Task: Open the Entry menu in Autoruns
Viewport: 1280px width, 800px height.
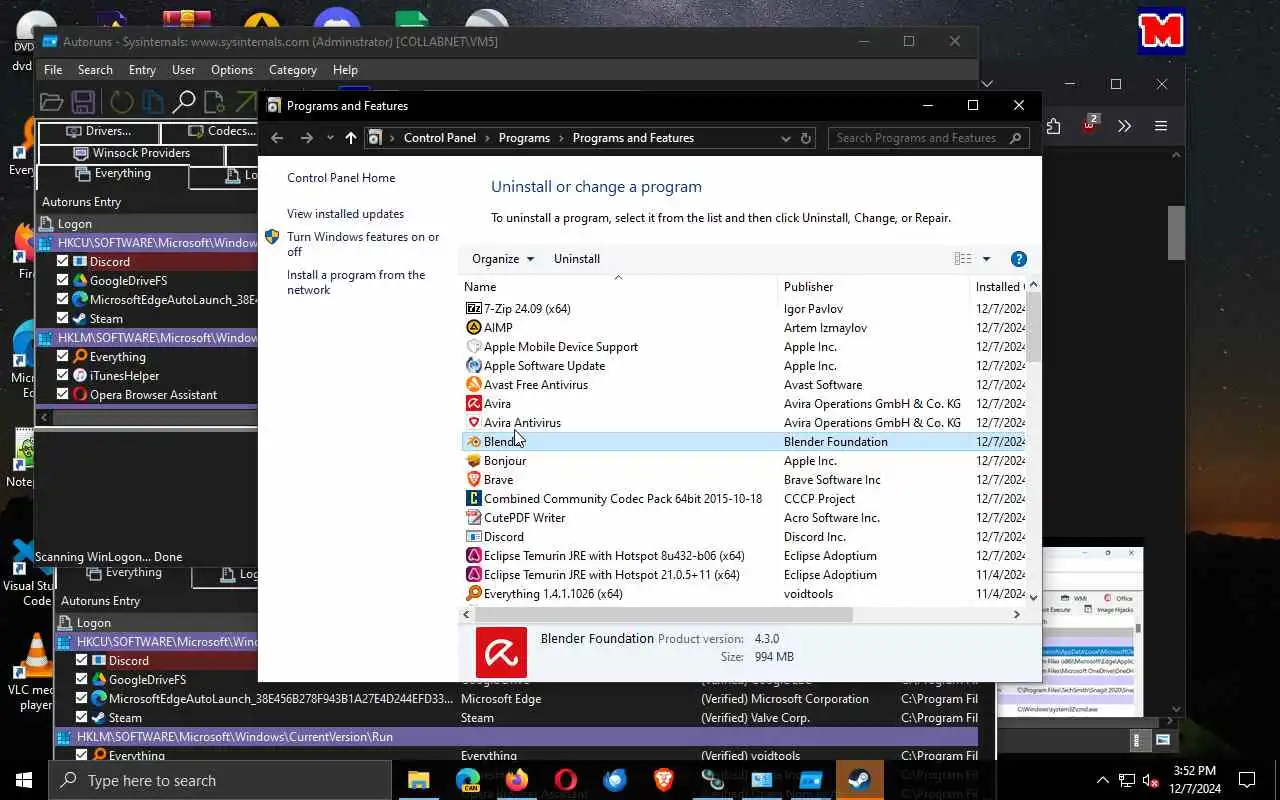Action: pyautogui.click(x=142, y=70)
